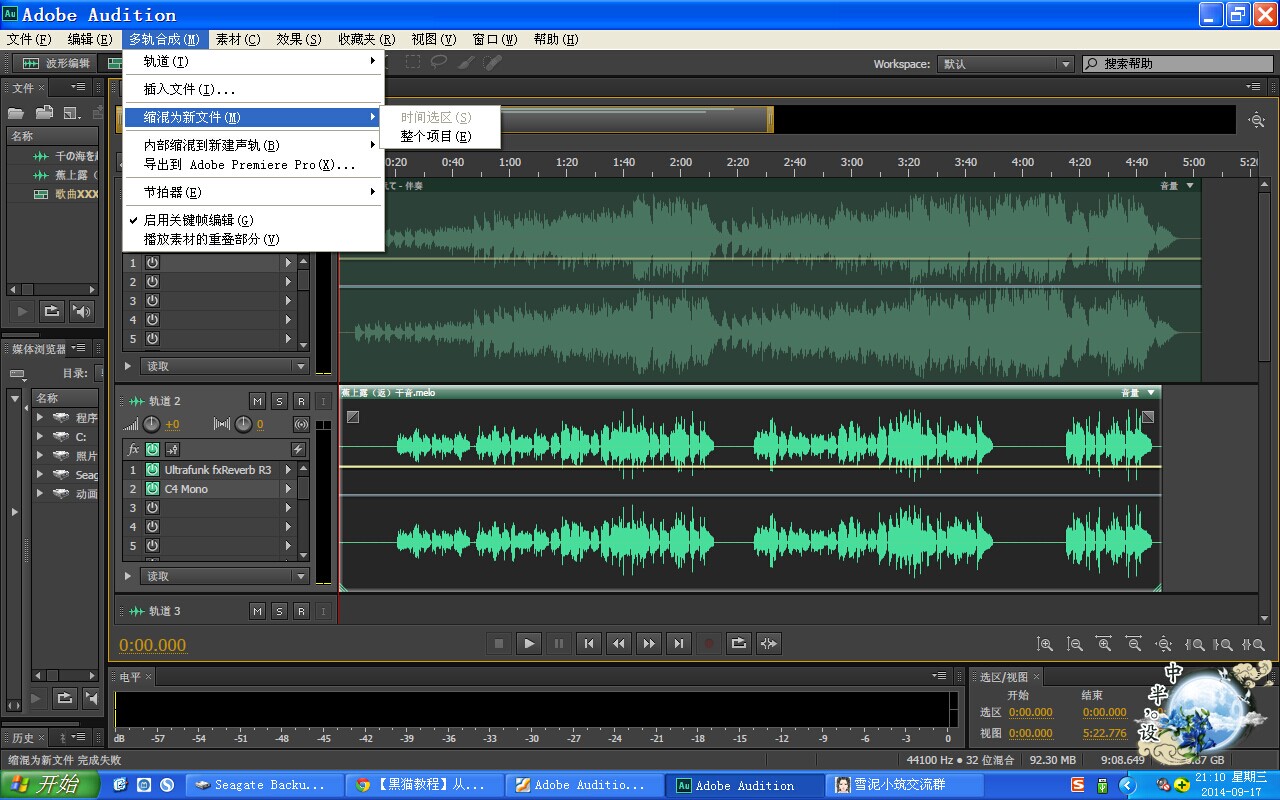
Task: Click the Stop button in transport
Action: pos(499,644)
